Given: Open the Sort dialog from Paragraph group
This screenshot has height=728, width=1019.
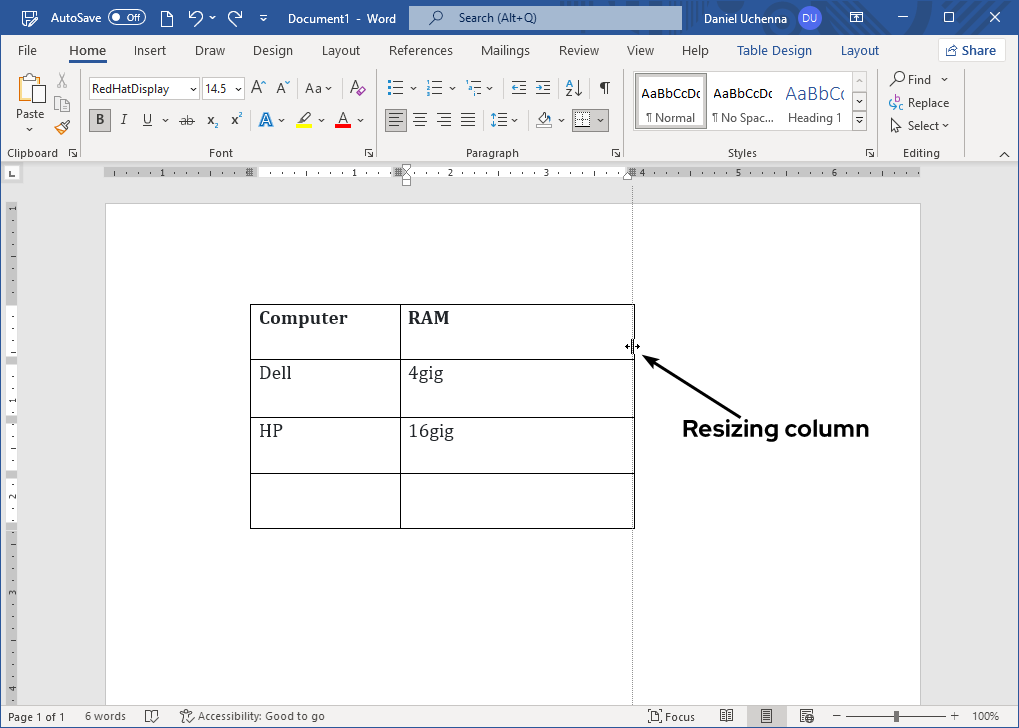Looking at the screenshot, I should 573,88.
